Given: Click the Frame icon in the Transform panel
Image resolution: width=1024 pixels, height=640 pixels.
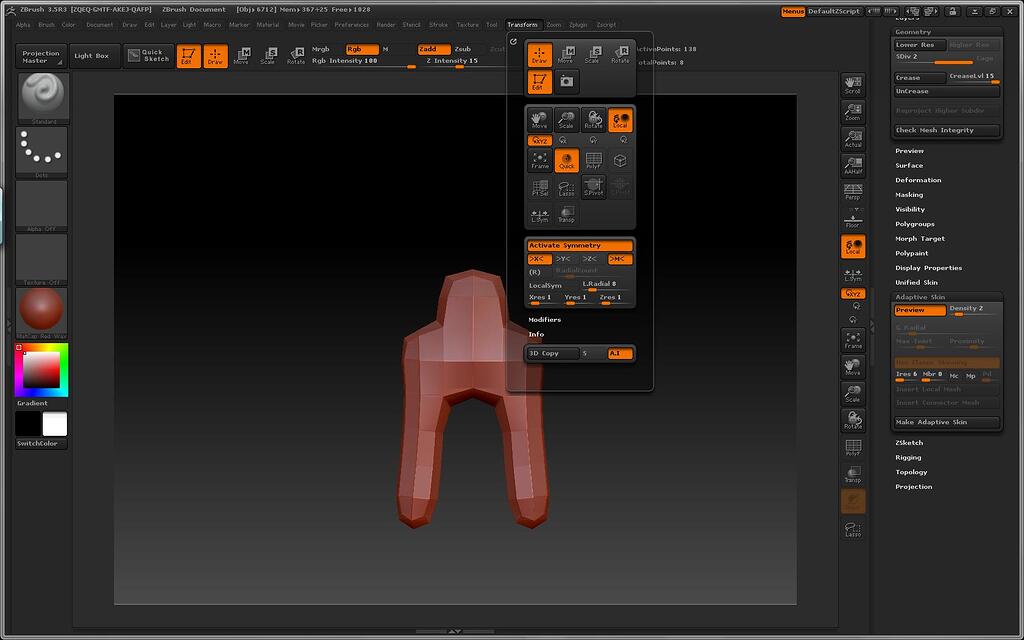Looking at the screenshot, I should click(x=539, y=161).
